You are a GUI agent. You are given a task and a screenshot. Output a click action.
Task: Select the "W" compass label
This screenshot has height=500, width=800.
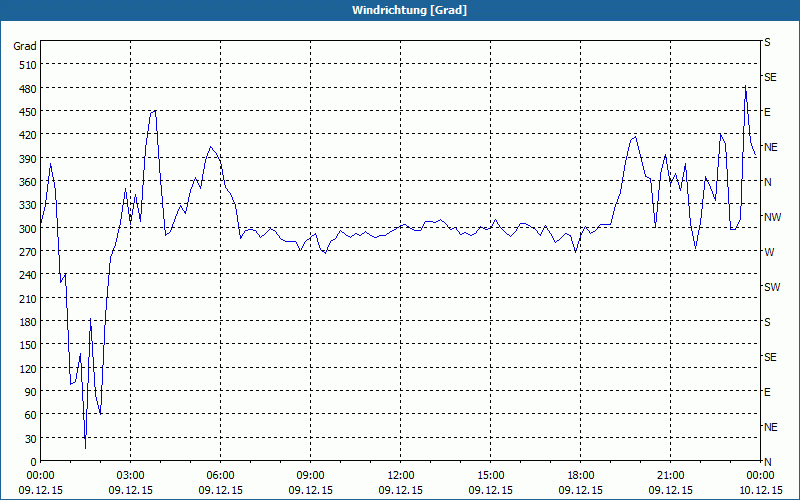[769, 252]
